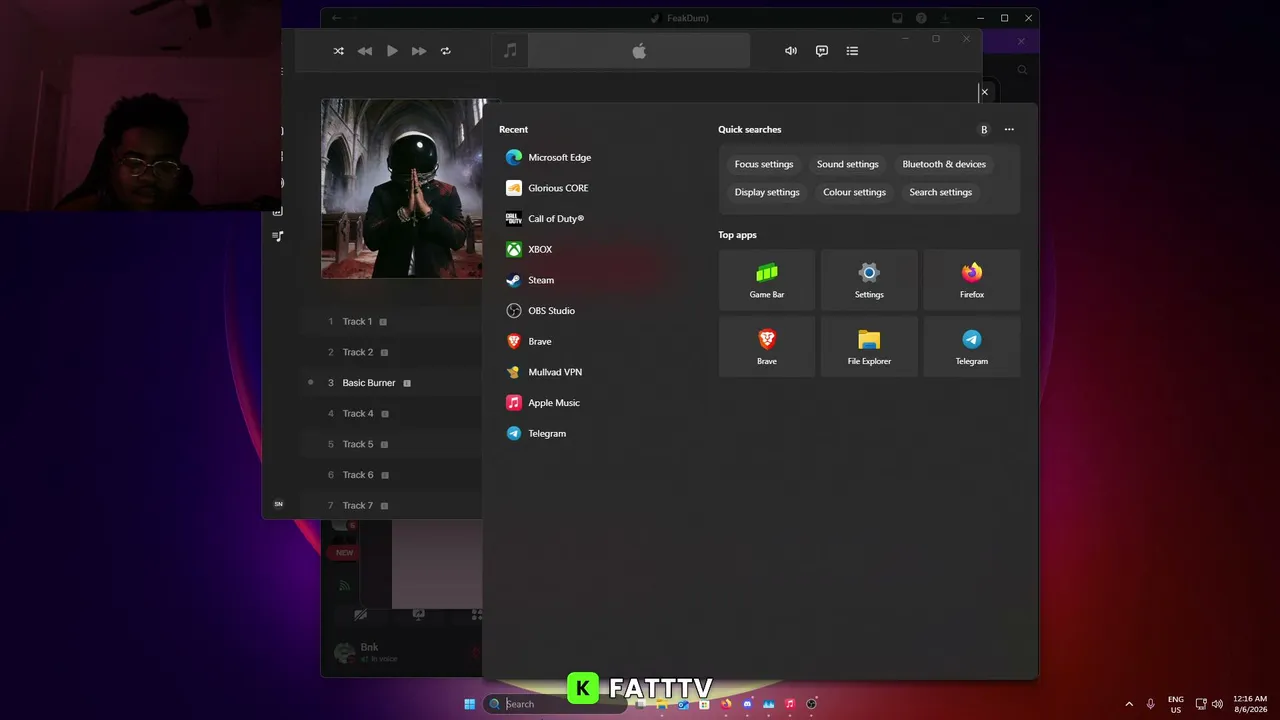Close the panel with the X button
The height and width of the screenshot is (720, 1280).
[x=984, y=92]
